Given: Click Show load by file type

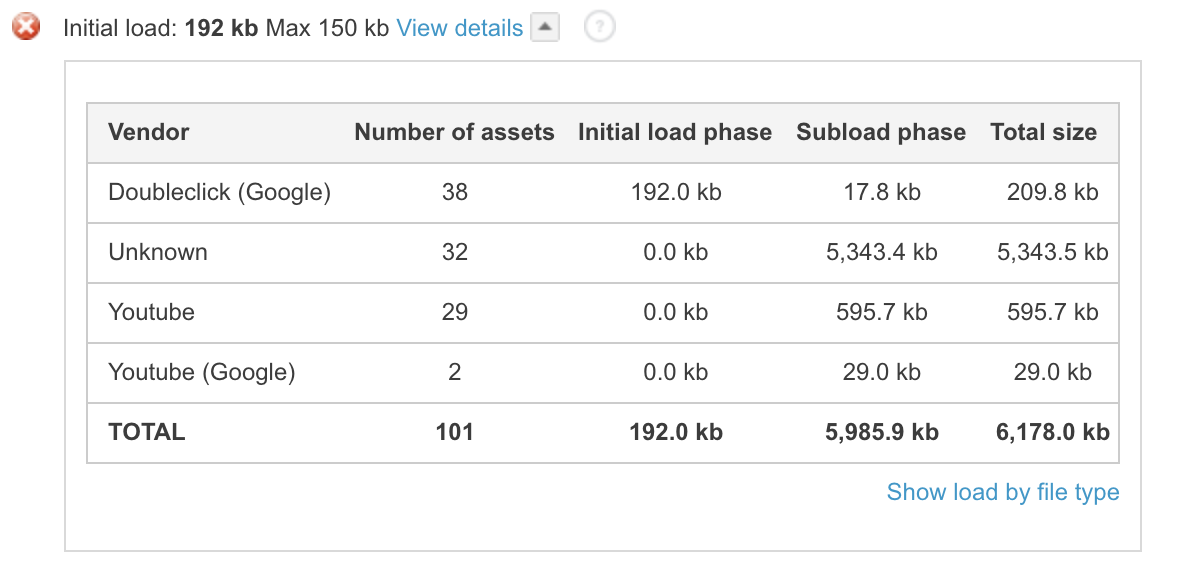Looking at the screenshot, I should tap(1002, 492).
